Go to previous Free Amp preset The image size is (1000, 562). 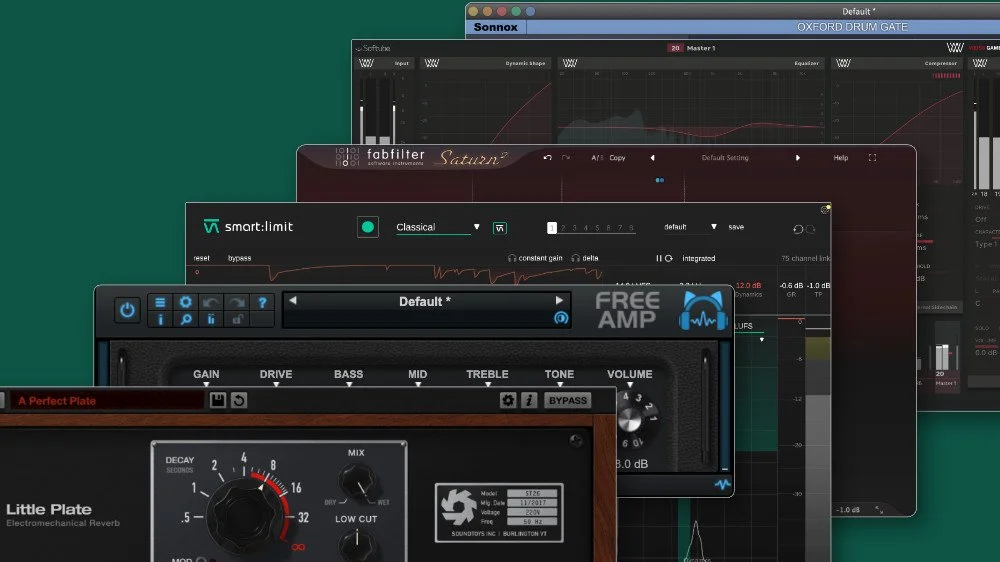[293, 300]
